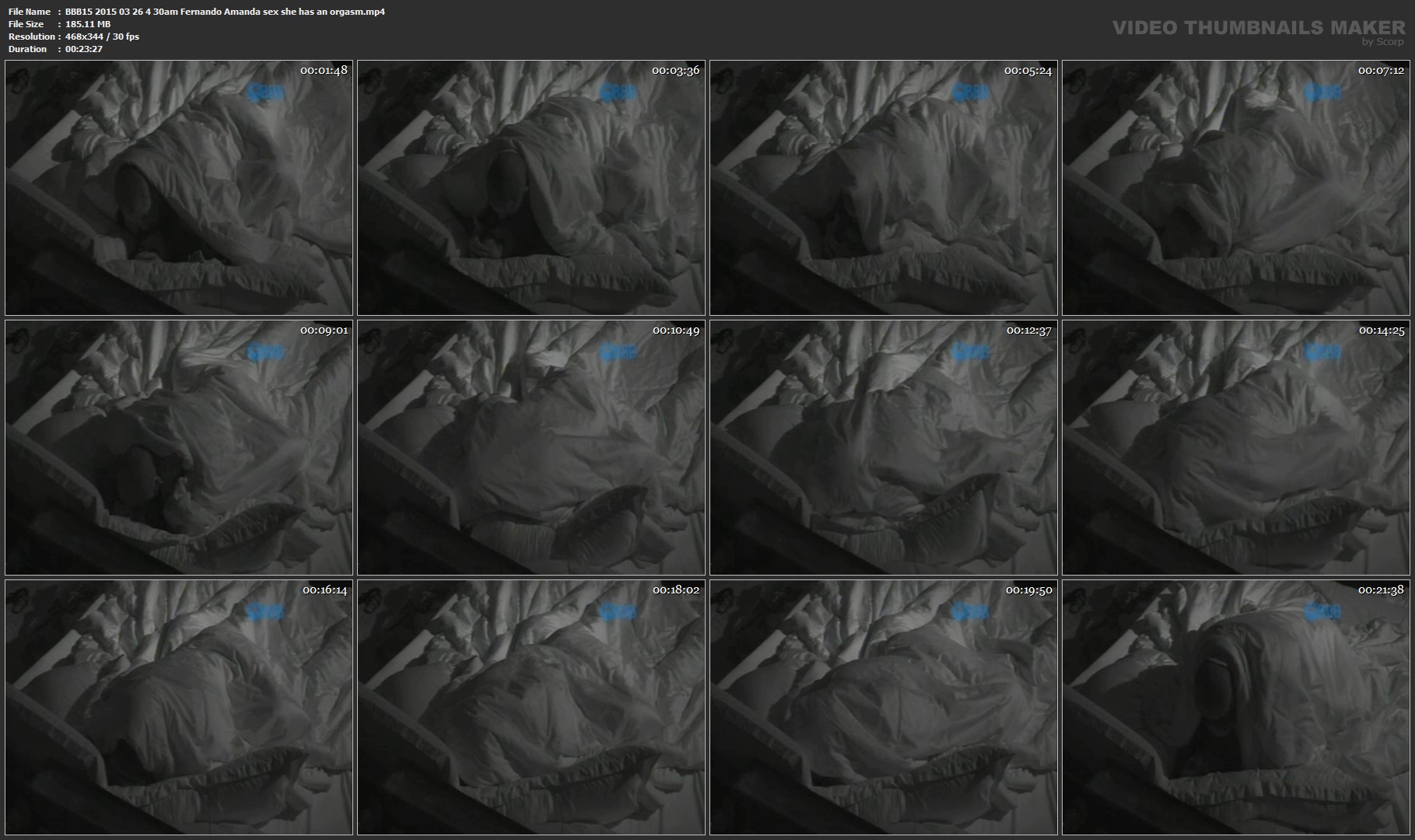The height and width of the screenshot is (840, 1415).
Task: Open the frame at 00:18:02
Action: click(531, 707)
